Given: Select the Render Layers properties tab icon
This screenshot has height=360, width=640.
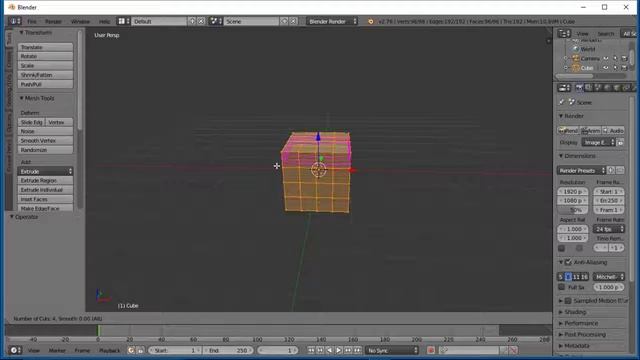Looking at the screenshot, I should 589,88.
